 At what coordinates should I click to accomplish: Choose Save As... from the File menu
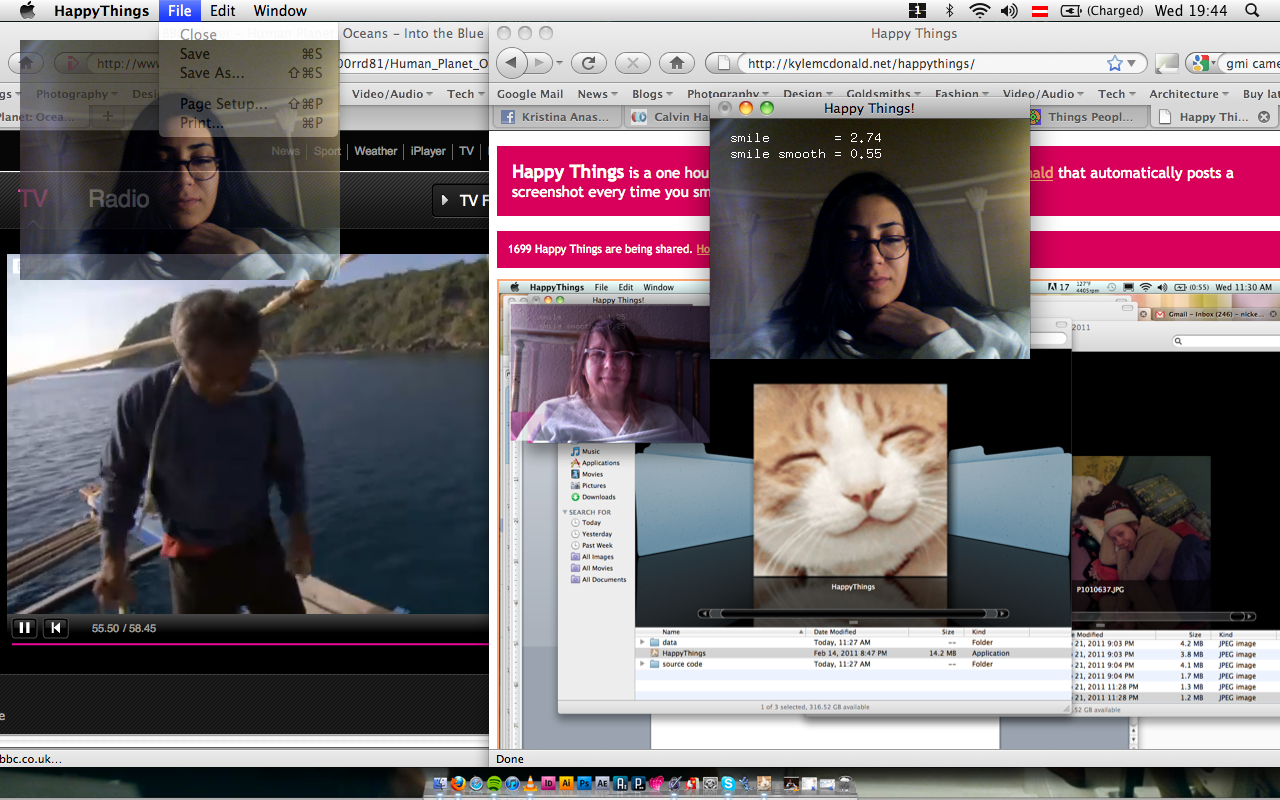pyautogui.click(x=212, y=73)
